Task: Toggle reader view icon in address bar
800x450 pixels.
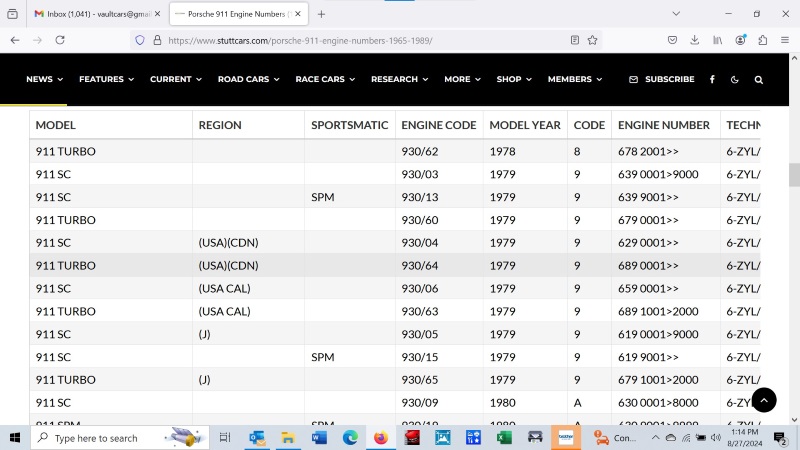Action: (x=575, y=40)
